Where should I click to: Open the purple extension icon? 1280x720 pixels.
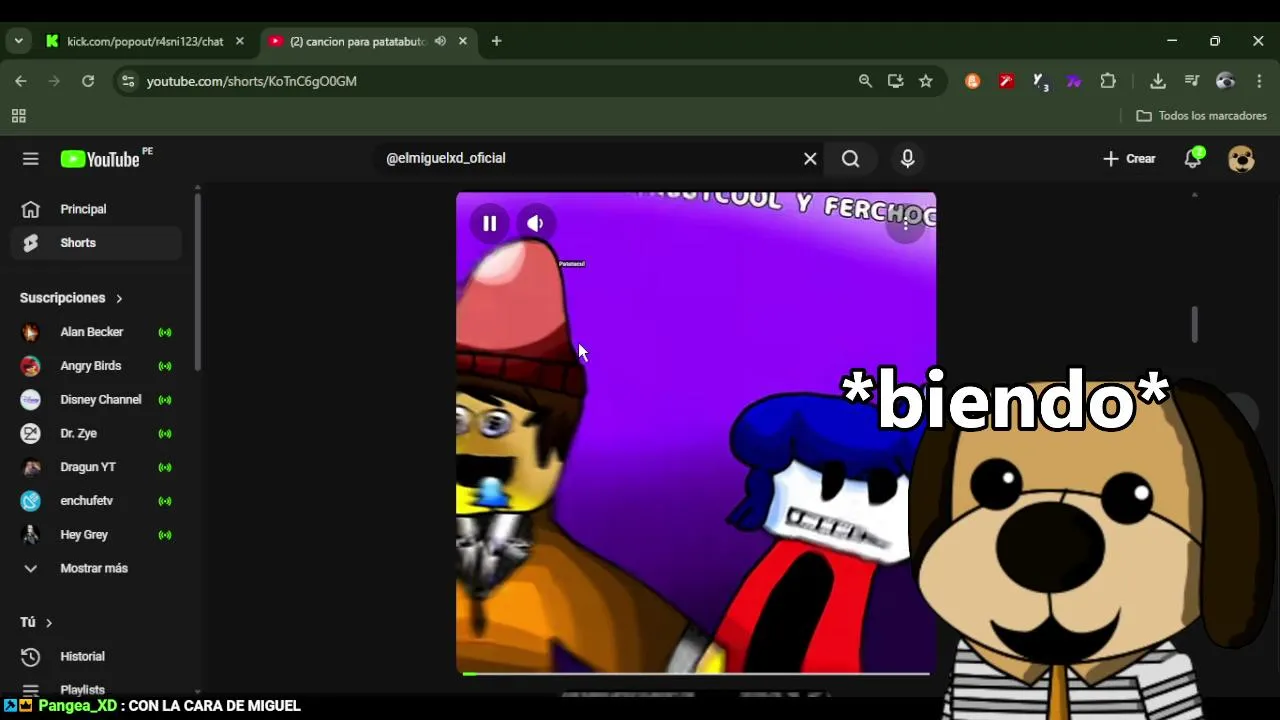click(1074, 81)
